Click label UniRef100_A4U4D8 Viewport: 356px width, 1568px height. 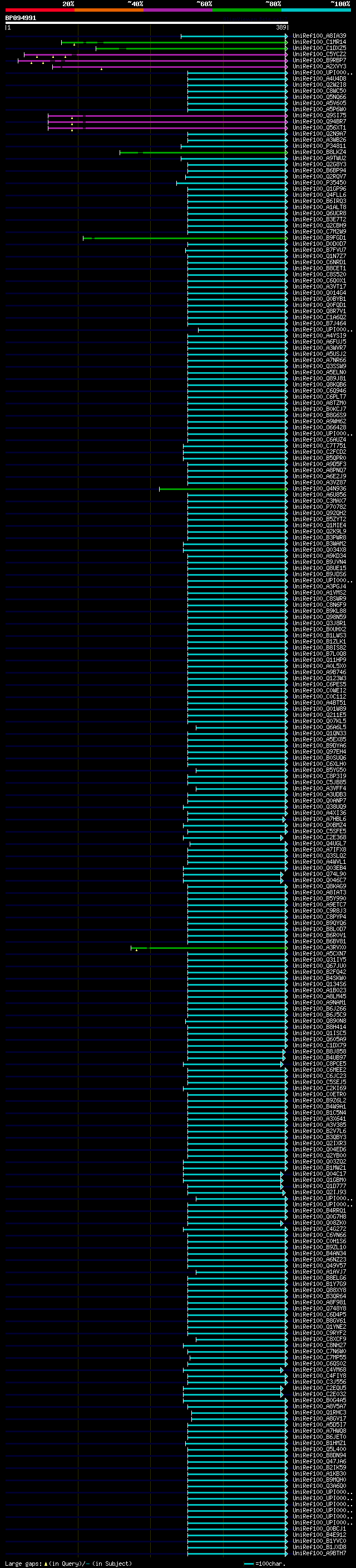coord(319,78)
